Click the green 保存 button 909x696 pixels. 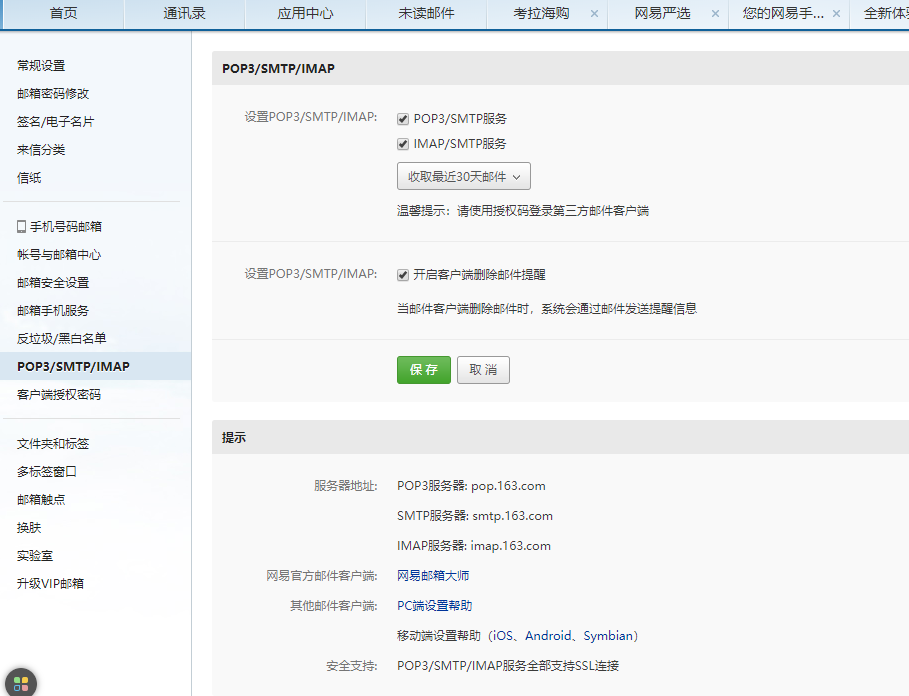pos(424,370)
